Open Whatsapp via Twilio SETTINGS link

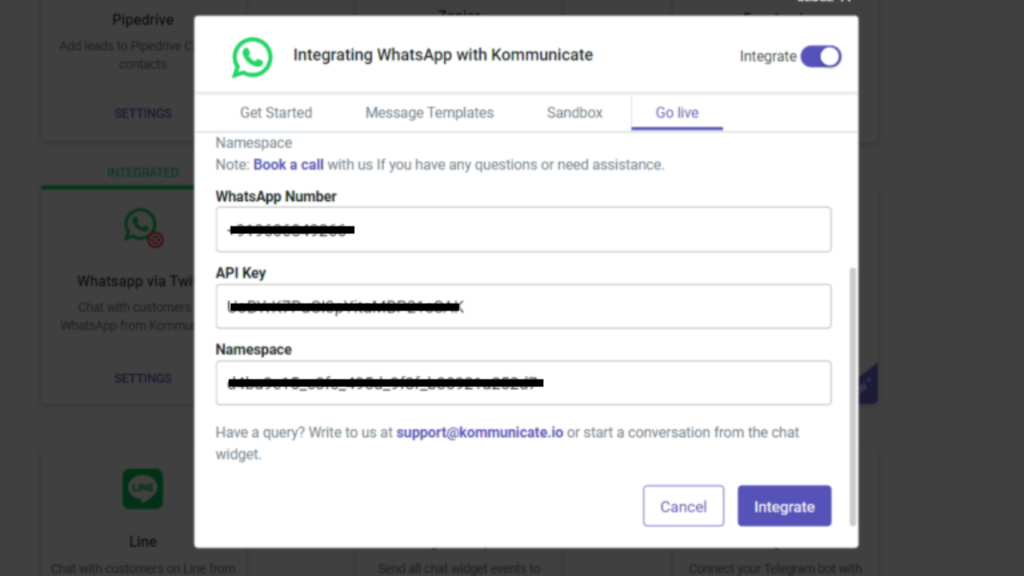coord(143,379)
